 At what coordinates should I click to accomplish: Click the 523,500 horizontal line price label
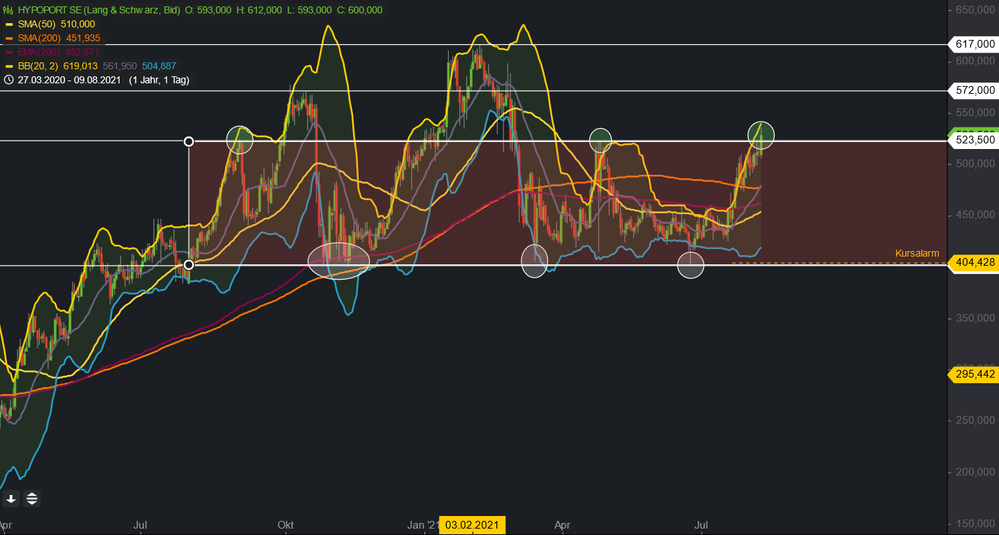click(x=972, y=141)
